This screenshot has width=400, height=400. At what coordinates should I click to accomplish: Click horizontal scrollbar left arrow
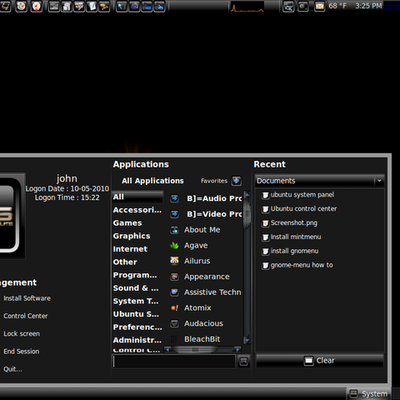[x=168, y=349]
